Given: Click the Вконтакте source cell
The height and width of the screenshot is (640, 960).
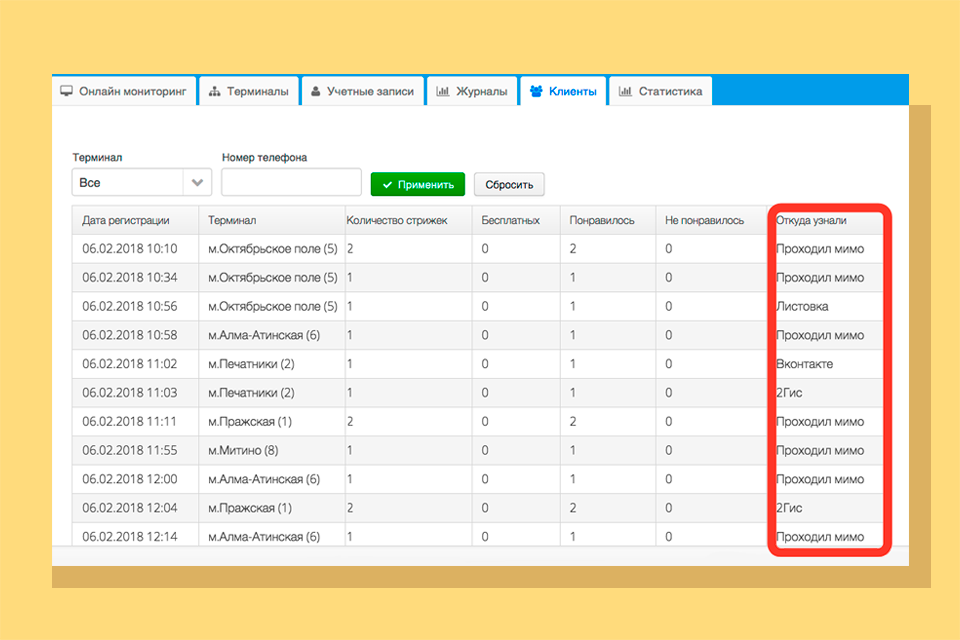Looking at the screenshot, I should point(804,364).
